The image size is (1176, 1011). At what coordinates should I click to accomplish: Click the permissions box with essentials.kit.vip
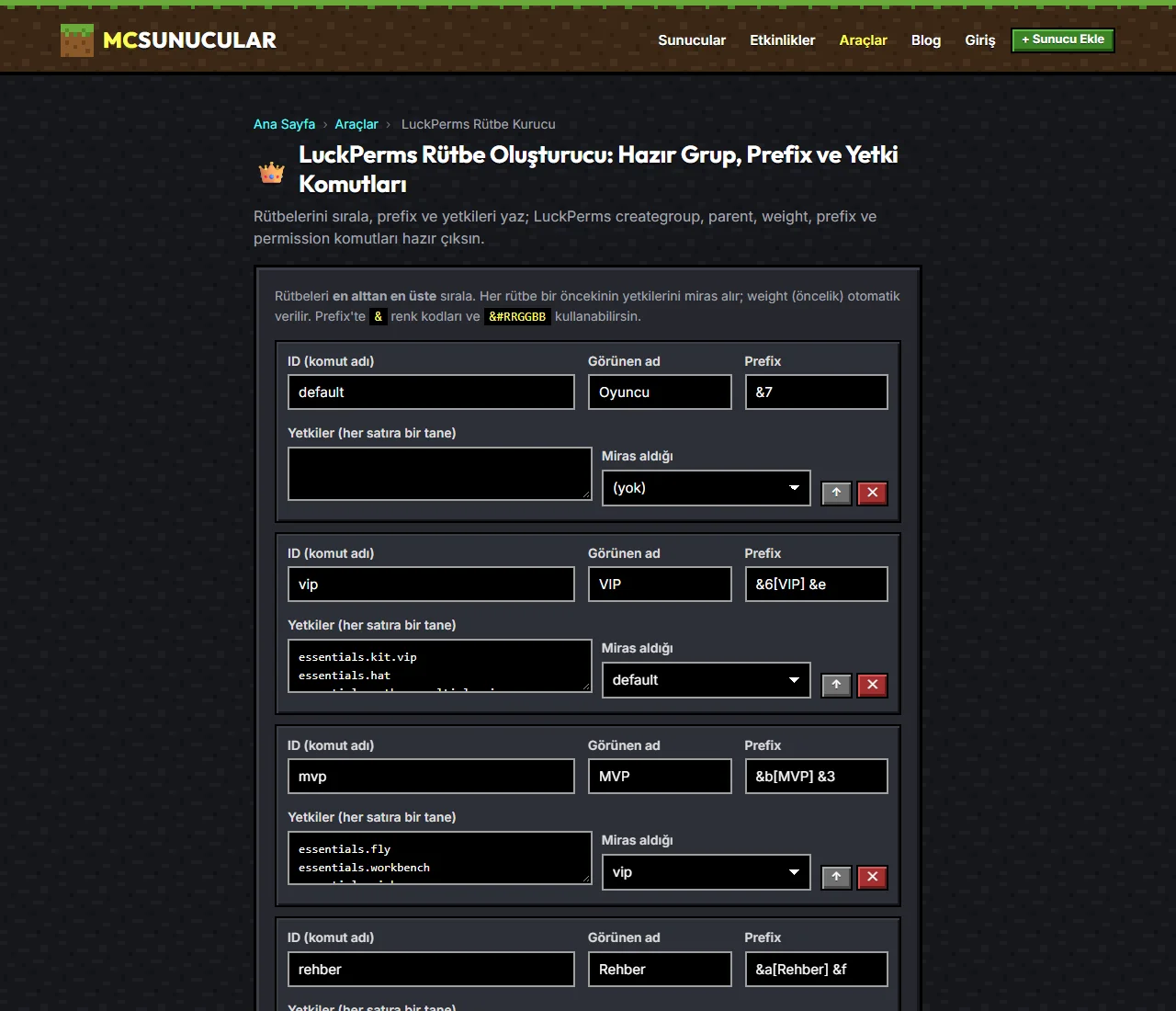[x=440, y=666]
